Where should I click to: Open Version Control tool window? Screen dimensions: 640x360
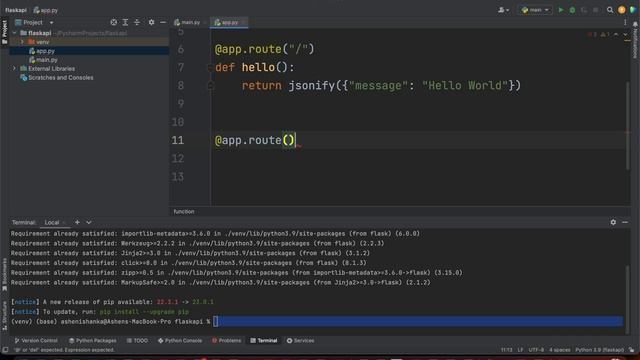click(x=36, y=340)
